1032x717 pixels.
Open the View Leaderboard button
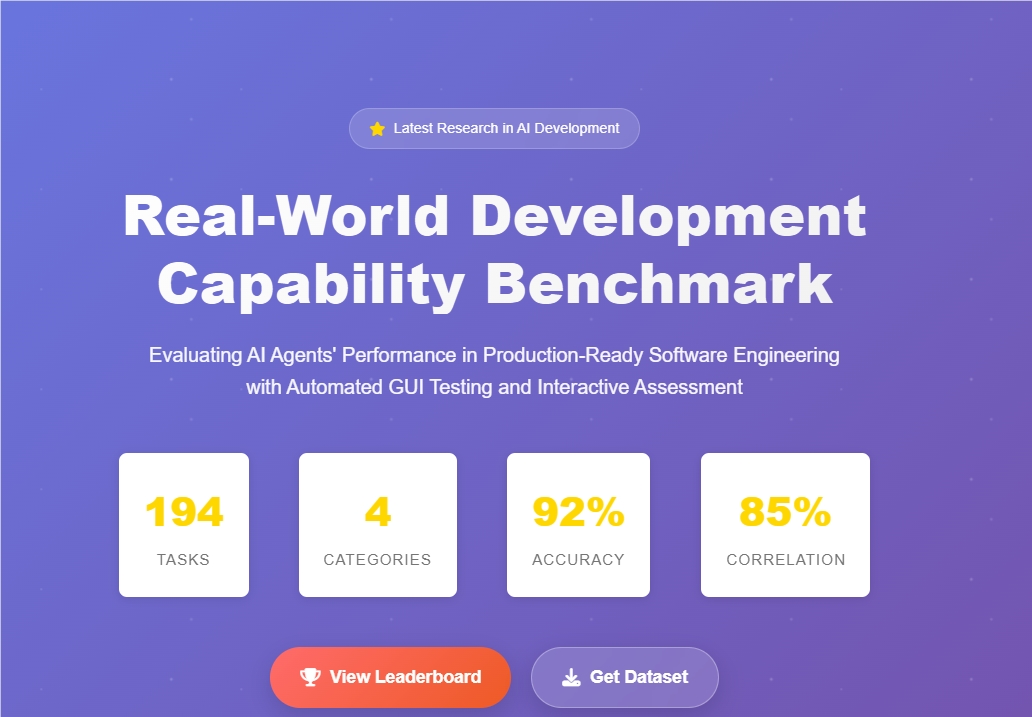click(x=390, y=677)
